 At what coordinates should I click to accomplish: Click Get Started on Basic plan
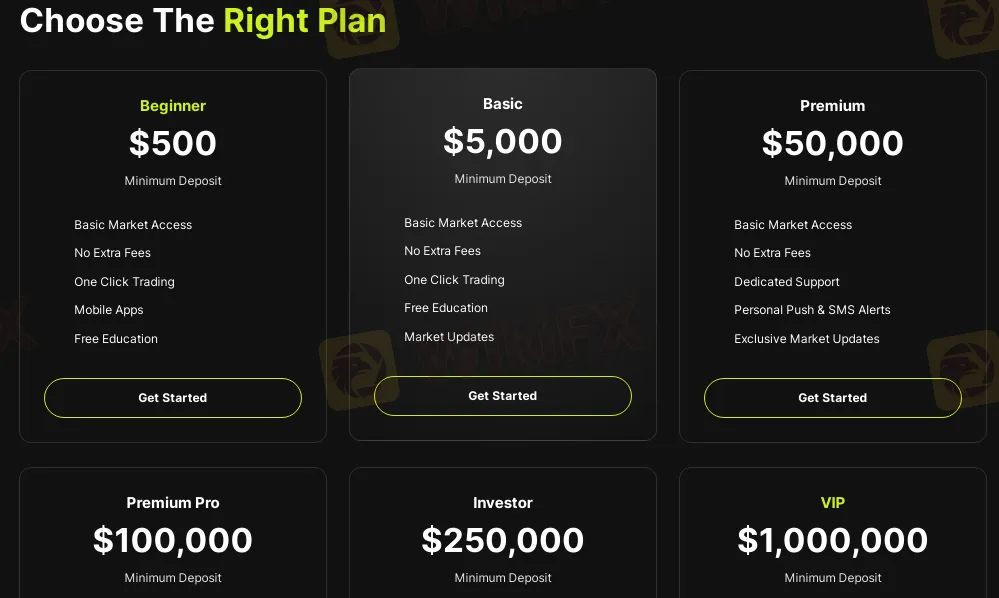(x=503, y=396)
